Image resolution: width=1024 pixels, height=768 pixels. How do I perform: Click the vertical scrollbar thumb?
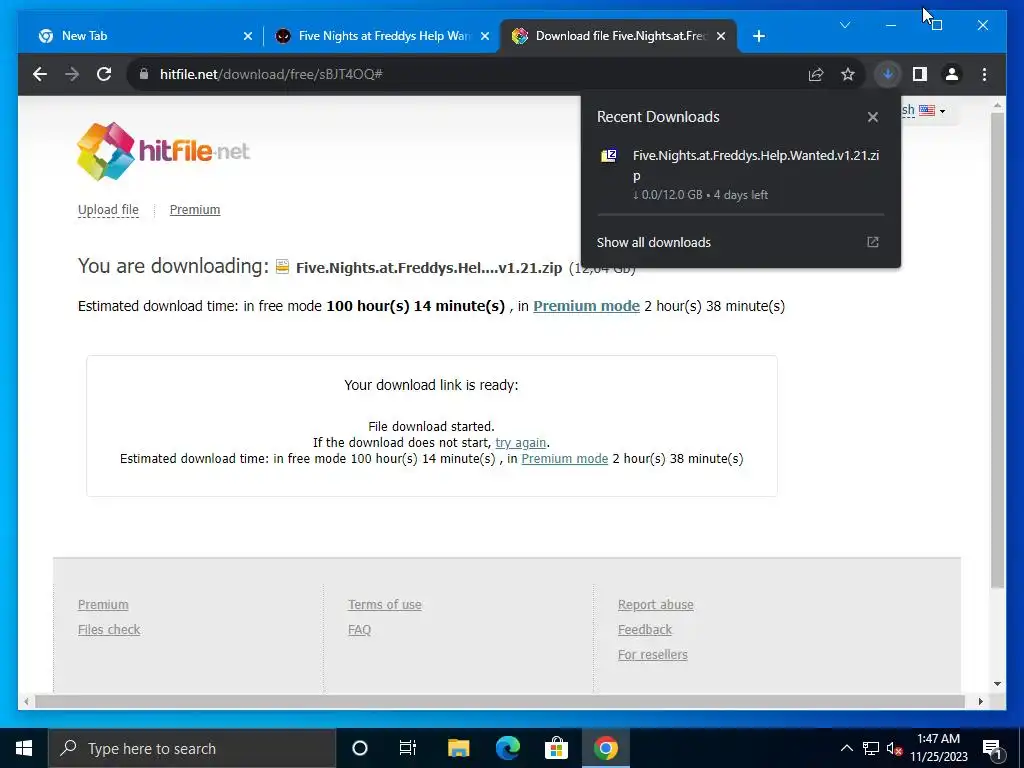coord(997,350)
